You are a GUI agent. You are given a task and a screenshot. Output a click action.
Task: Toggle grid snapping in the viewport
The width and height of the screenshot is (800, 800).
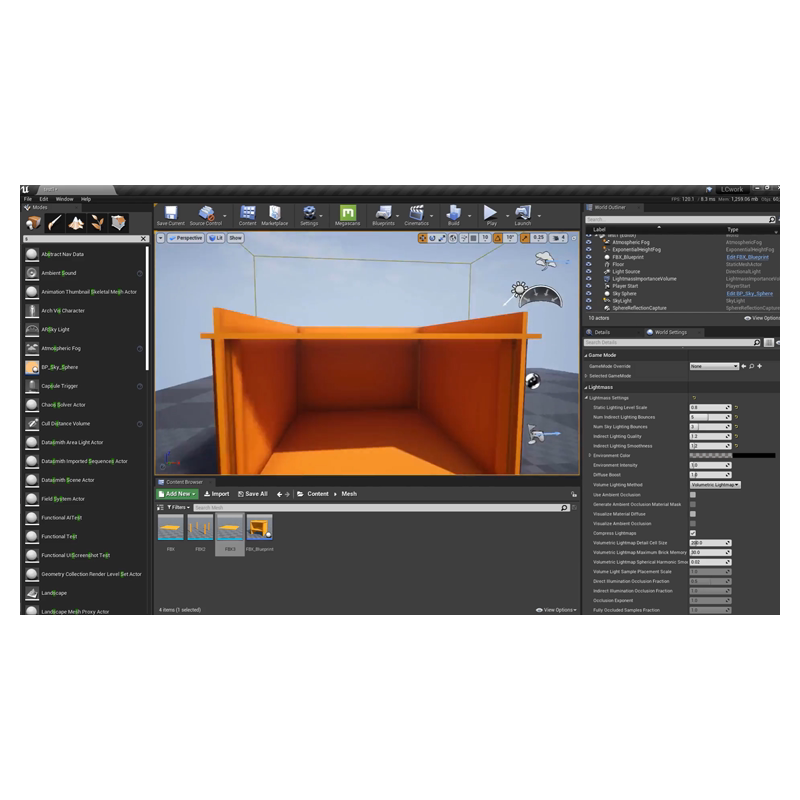tap(473, 238)
